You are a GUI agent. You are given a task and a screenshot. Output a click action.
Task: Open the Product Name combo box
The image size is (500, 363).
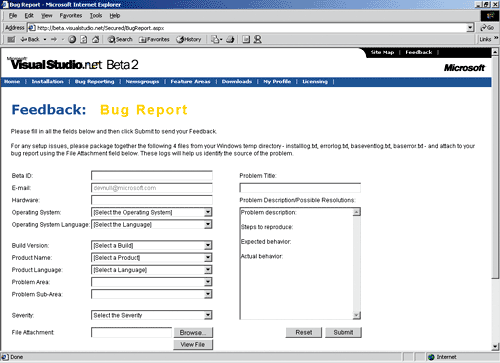pos(152,258)
